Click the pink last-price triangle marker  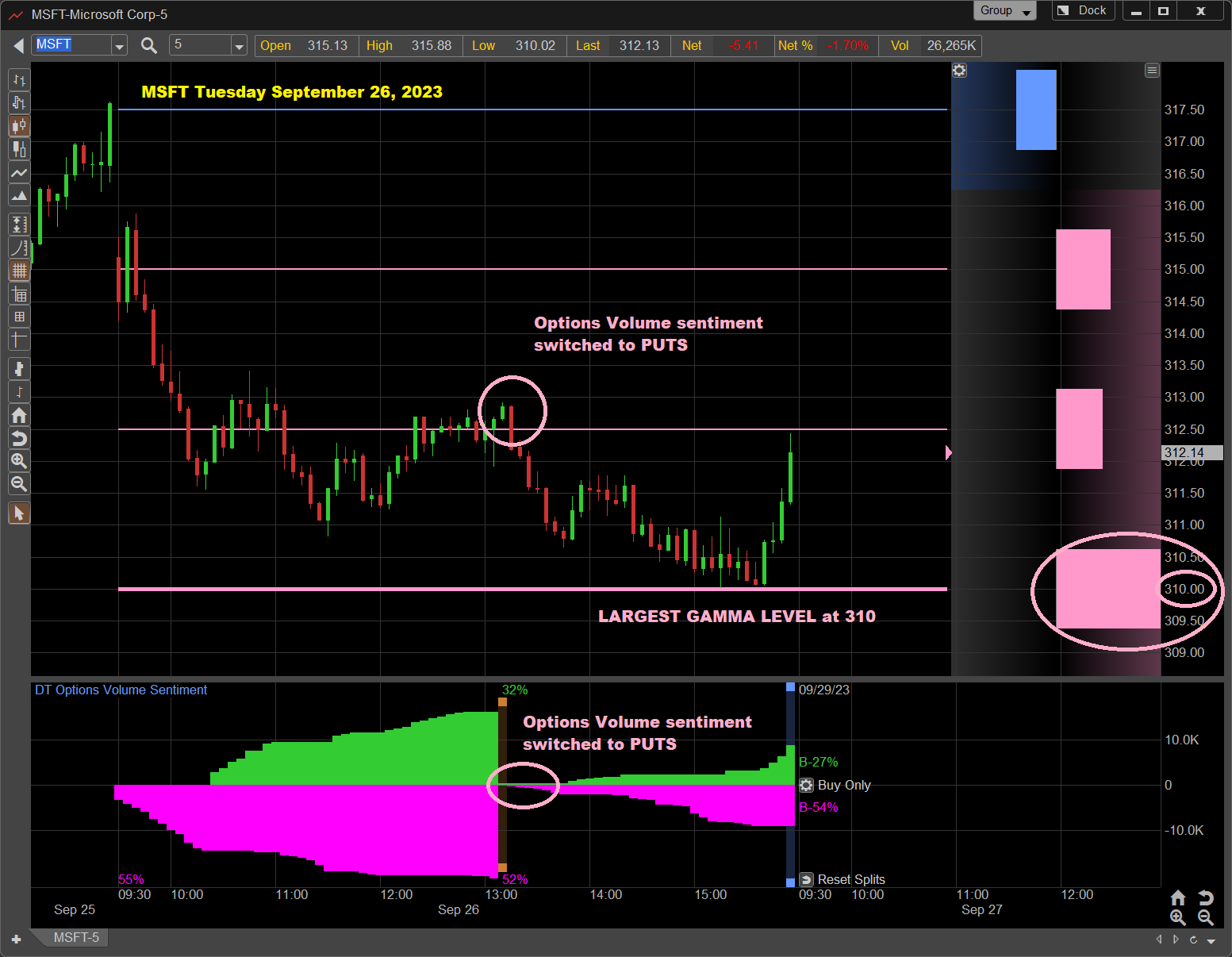click(949, 452)
